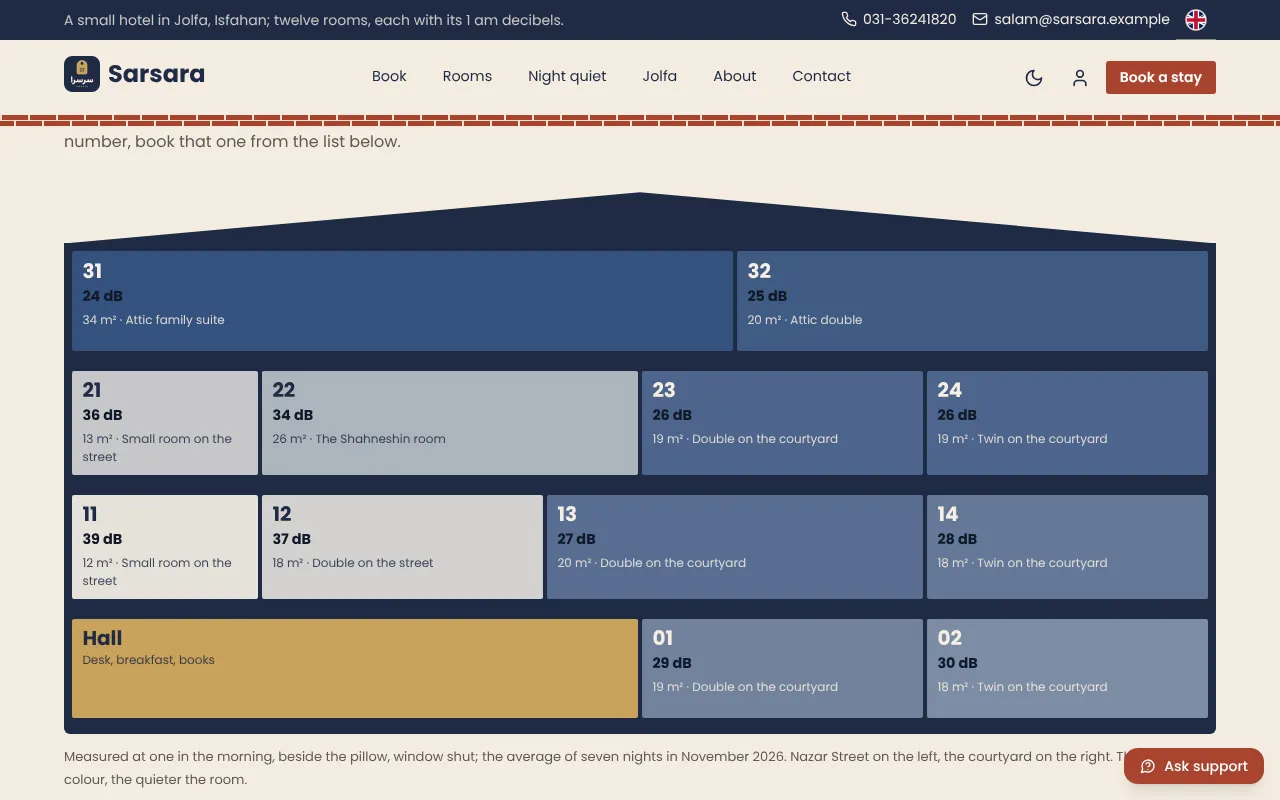Open the language flag selector

click(x=1196, y=19)
